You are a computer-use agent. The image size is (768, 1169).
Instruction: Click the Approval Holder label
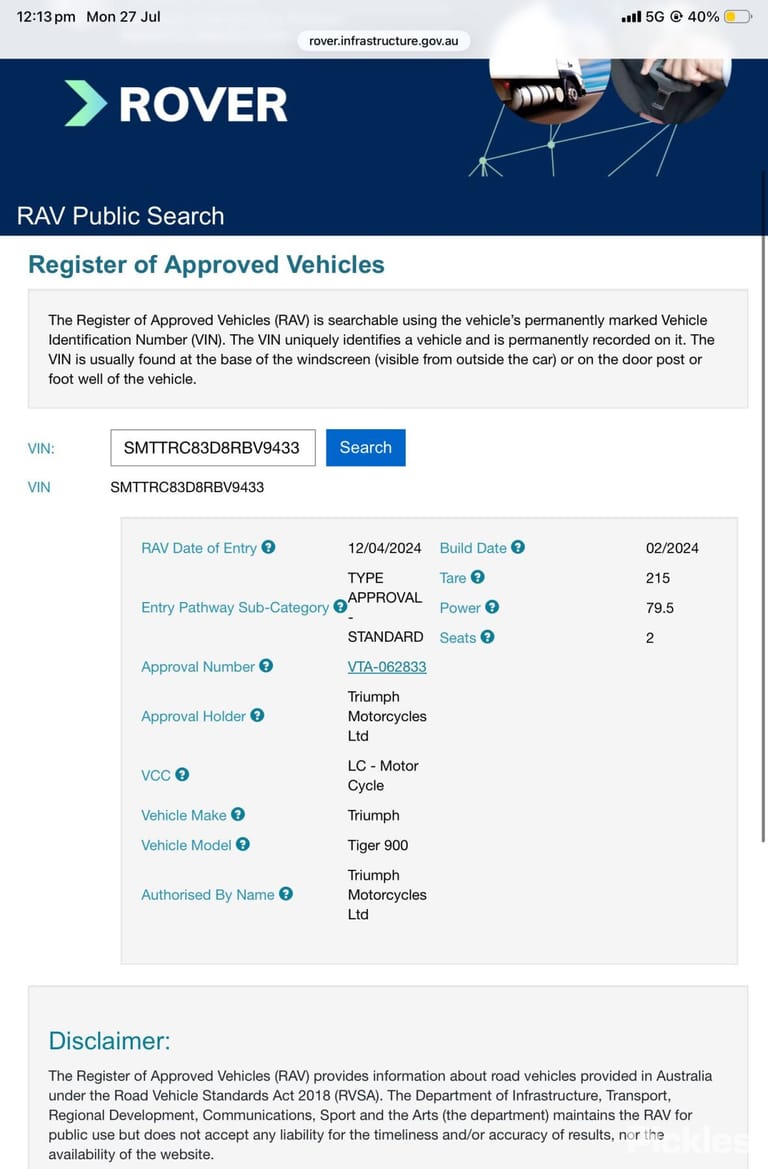click(x=194, y=716)
